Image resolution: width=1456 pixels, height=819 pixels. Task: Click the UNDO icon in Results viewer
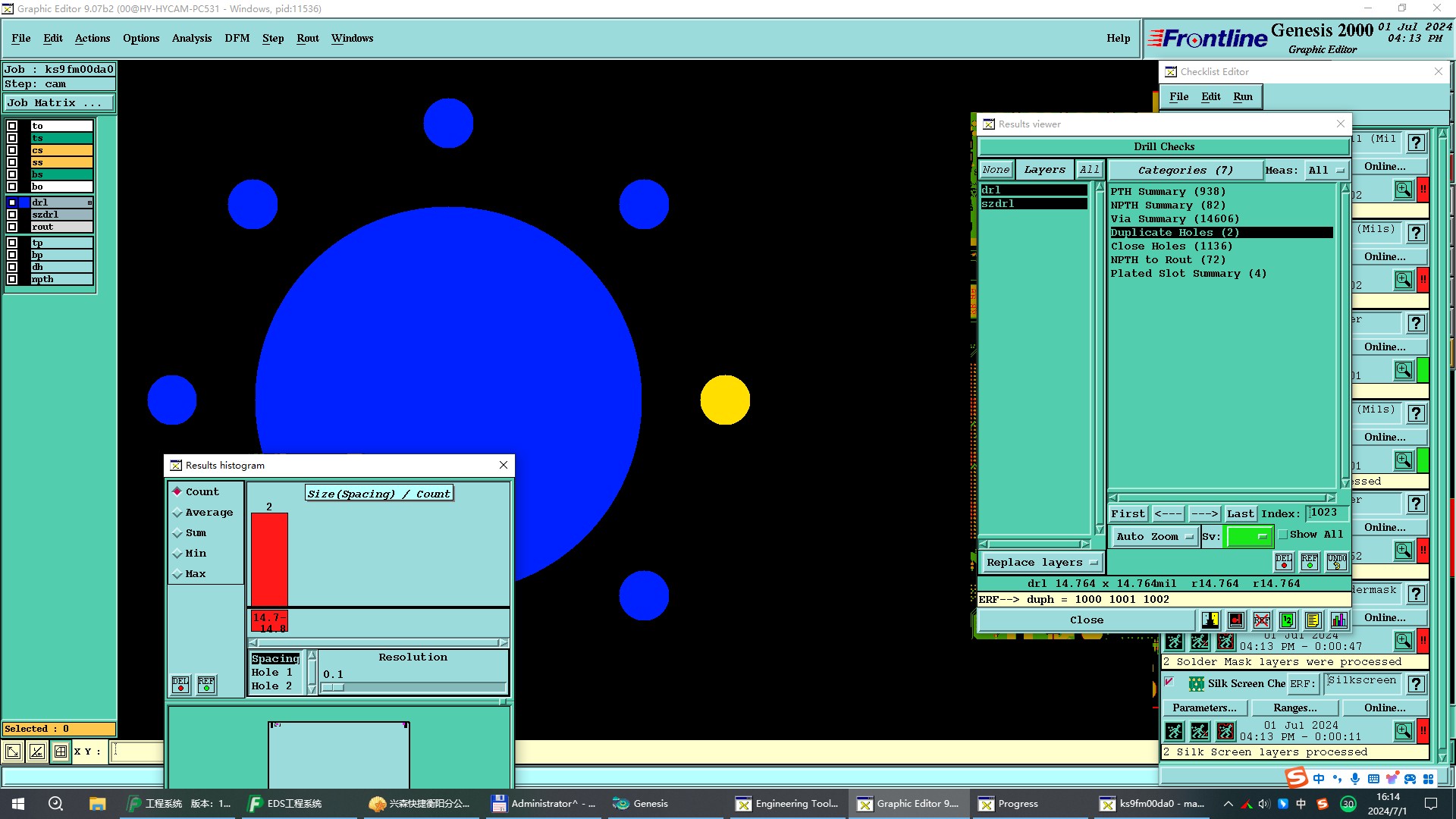coord(1336,562)
